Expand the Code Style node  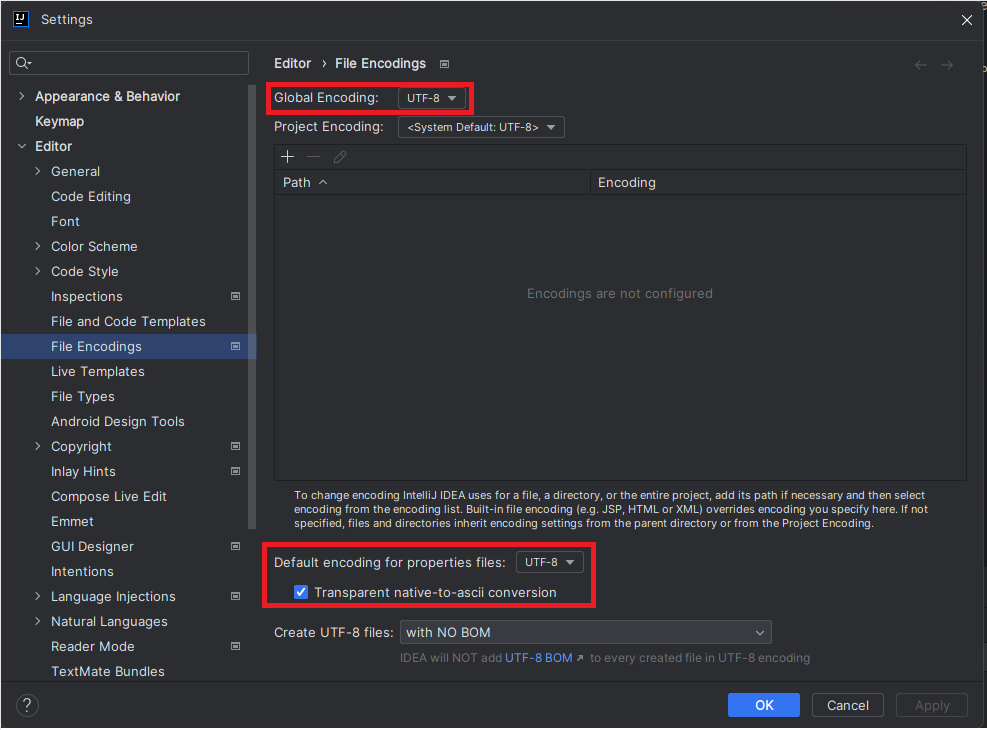tap(38, 271)
